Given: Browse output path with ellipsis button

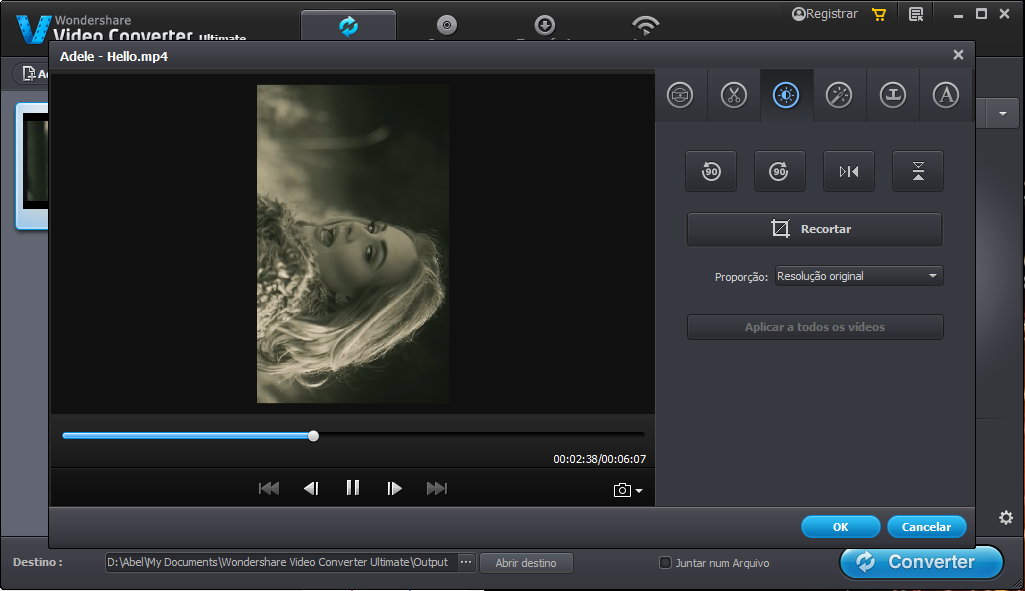Looking at the screenshot, I should (465, 562).
